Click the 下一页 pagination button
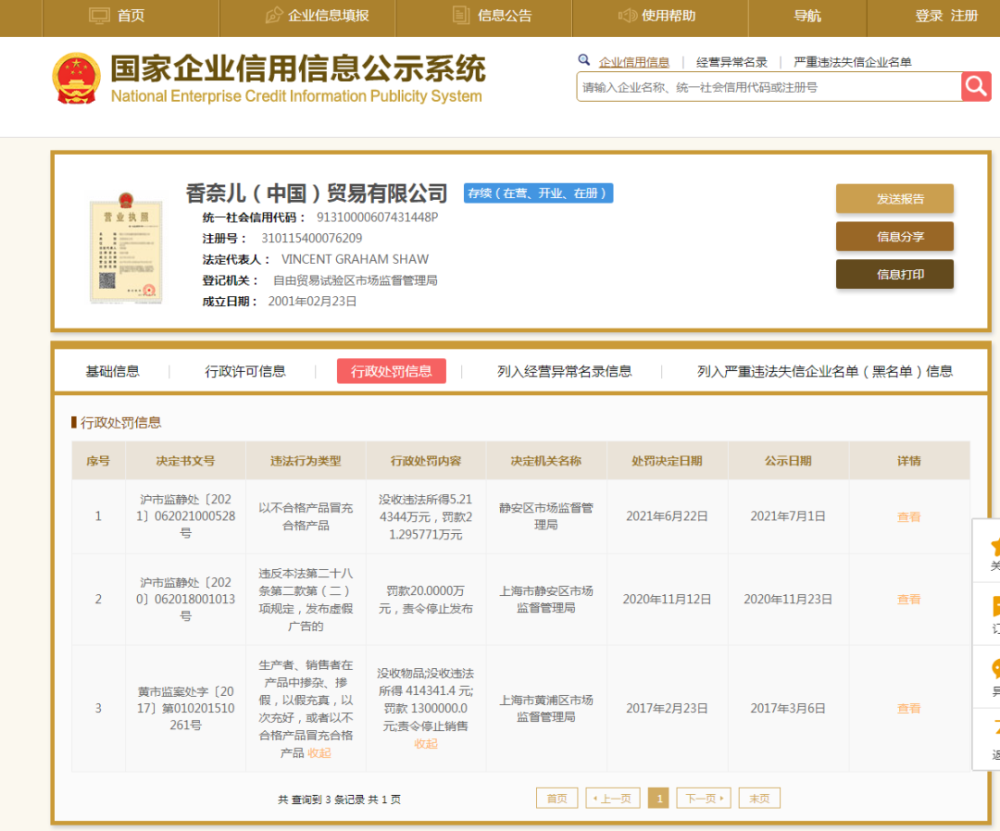This screenshot has height=831, width=1000. tap(704, 798)
